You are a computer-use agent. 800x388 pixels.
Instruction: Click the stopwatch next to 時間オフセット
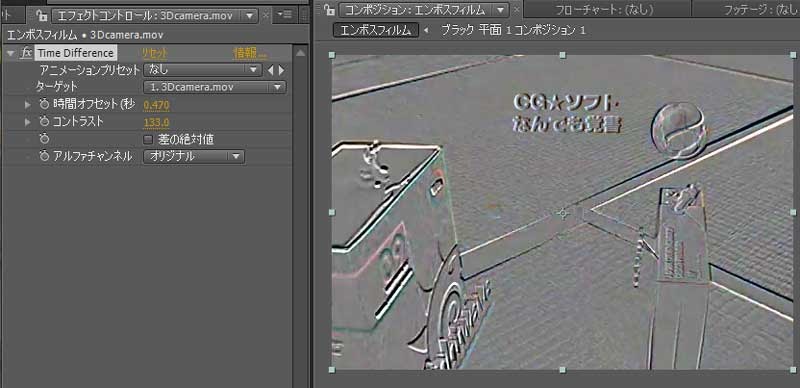point(44,105)
